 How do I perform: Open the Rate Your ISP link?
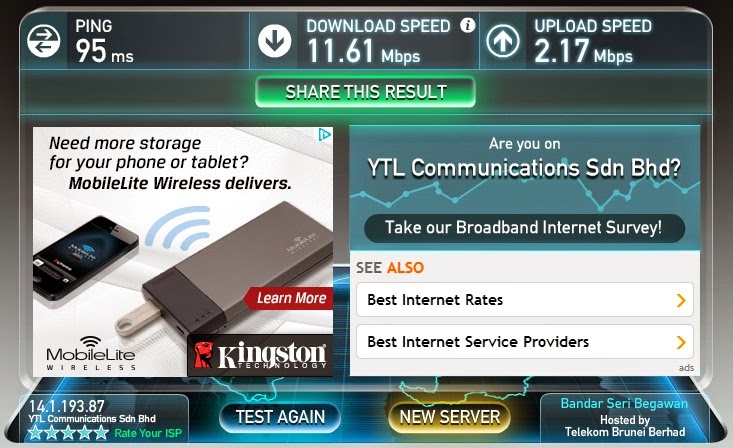pyautogui.click(x=148, y=433)
